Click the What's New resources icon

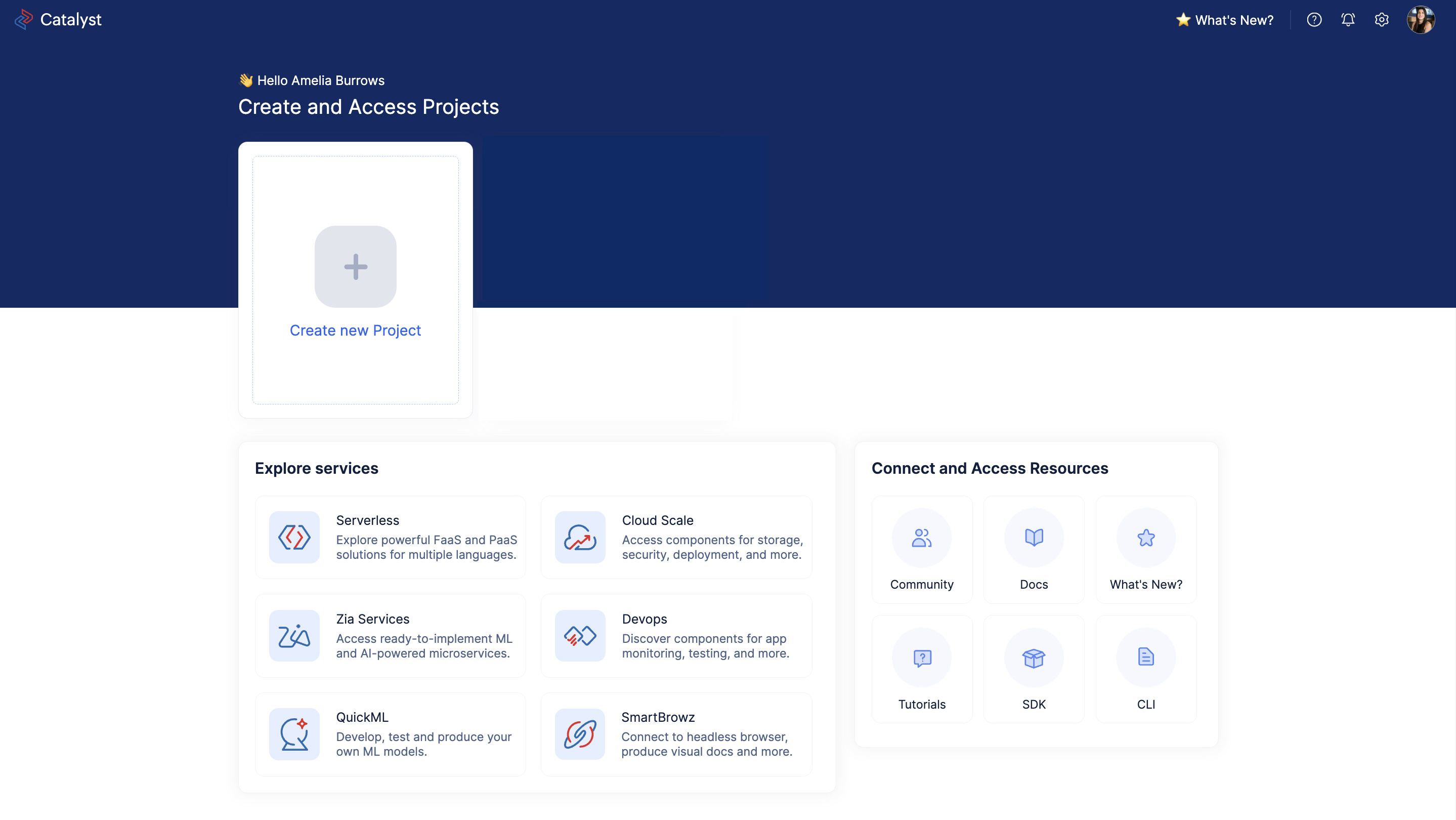pyautogui.click(x=1146, y=537)
